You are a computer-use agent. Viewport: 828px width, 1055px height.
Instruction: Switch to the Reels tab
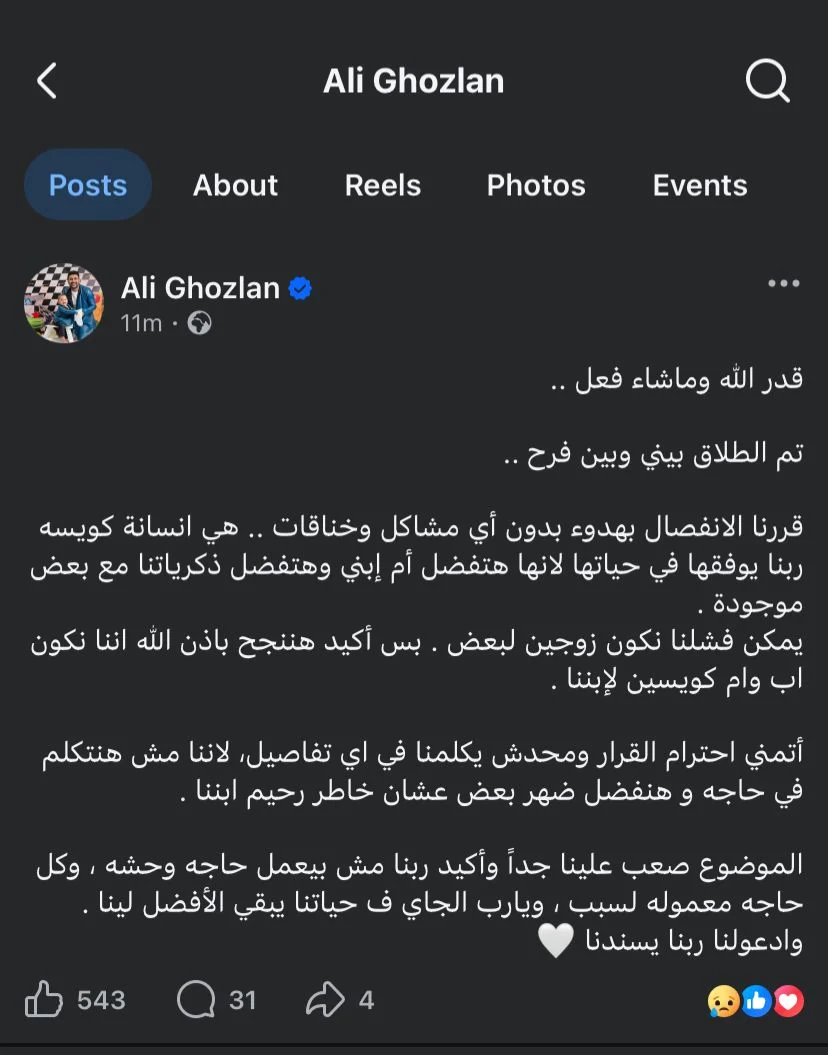[383, 185]
